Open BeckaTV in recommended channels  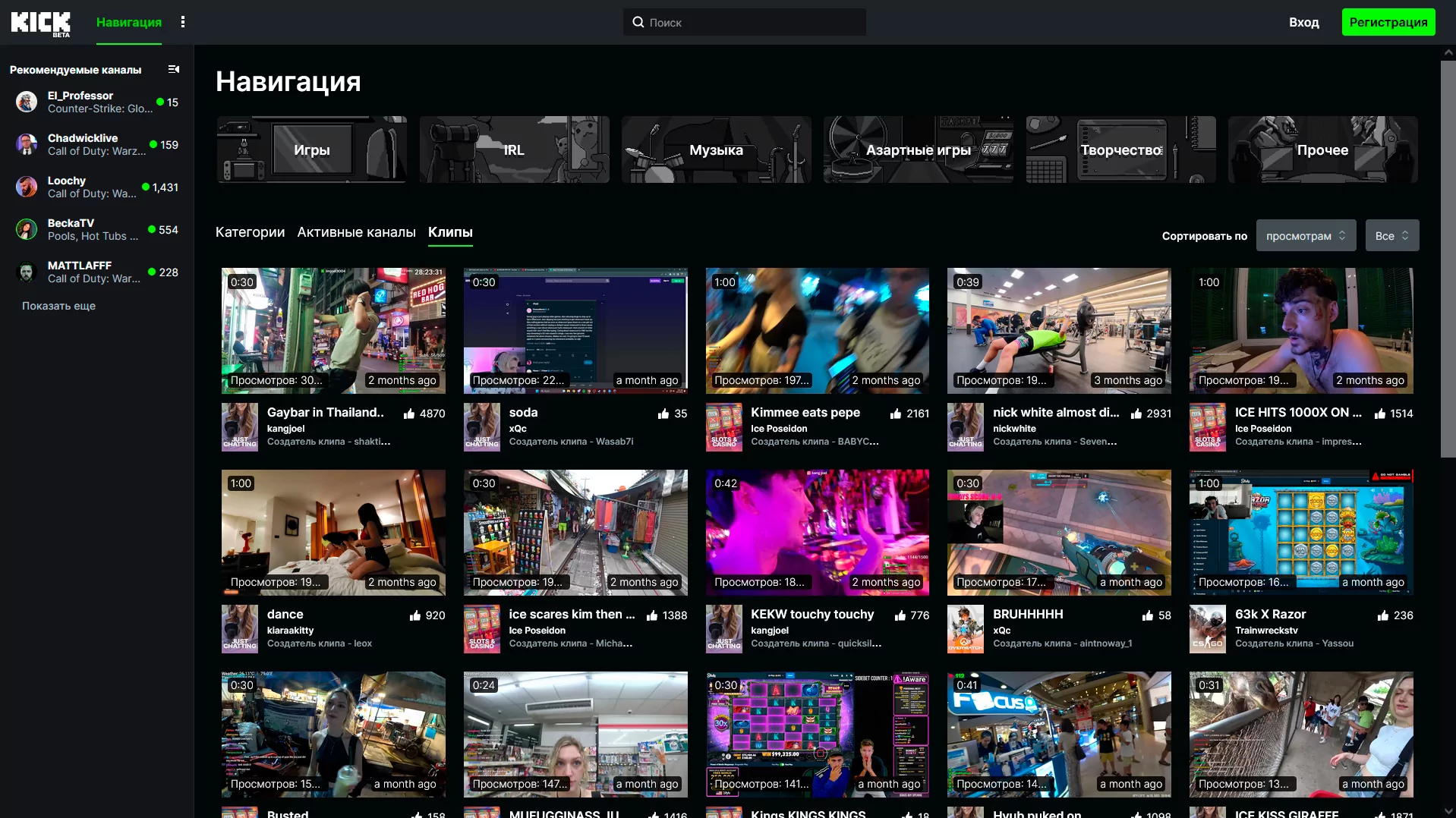coord(97,229)
